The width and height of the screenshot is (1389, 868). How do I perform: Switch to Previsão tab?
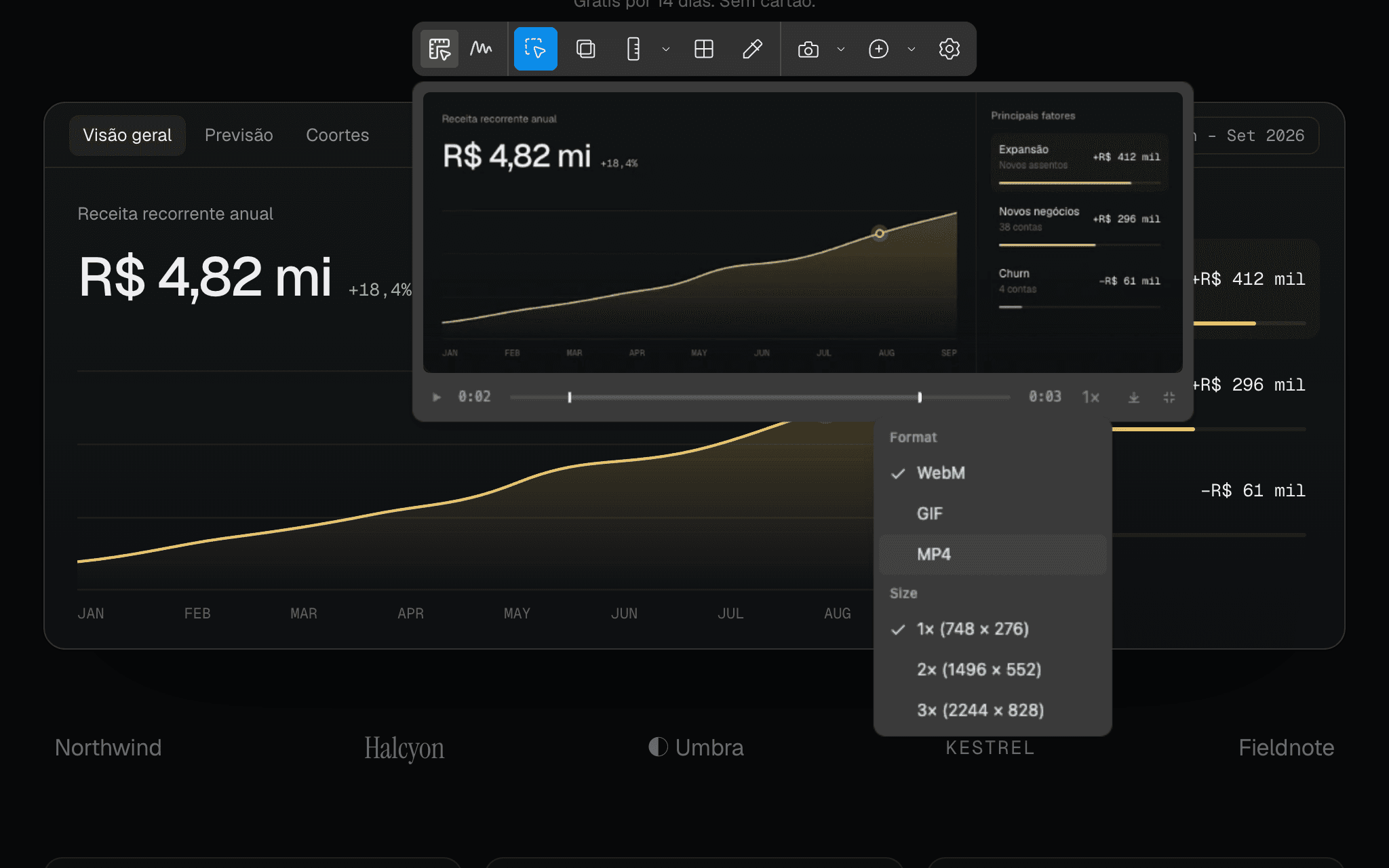pyautogui.click(x=239, y=135)
